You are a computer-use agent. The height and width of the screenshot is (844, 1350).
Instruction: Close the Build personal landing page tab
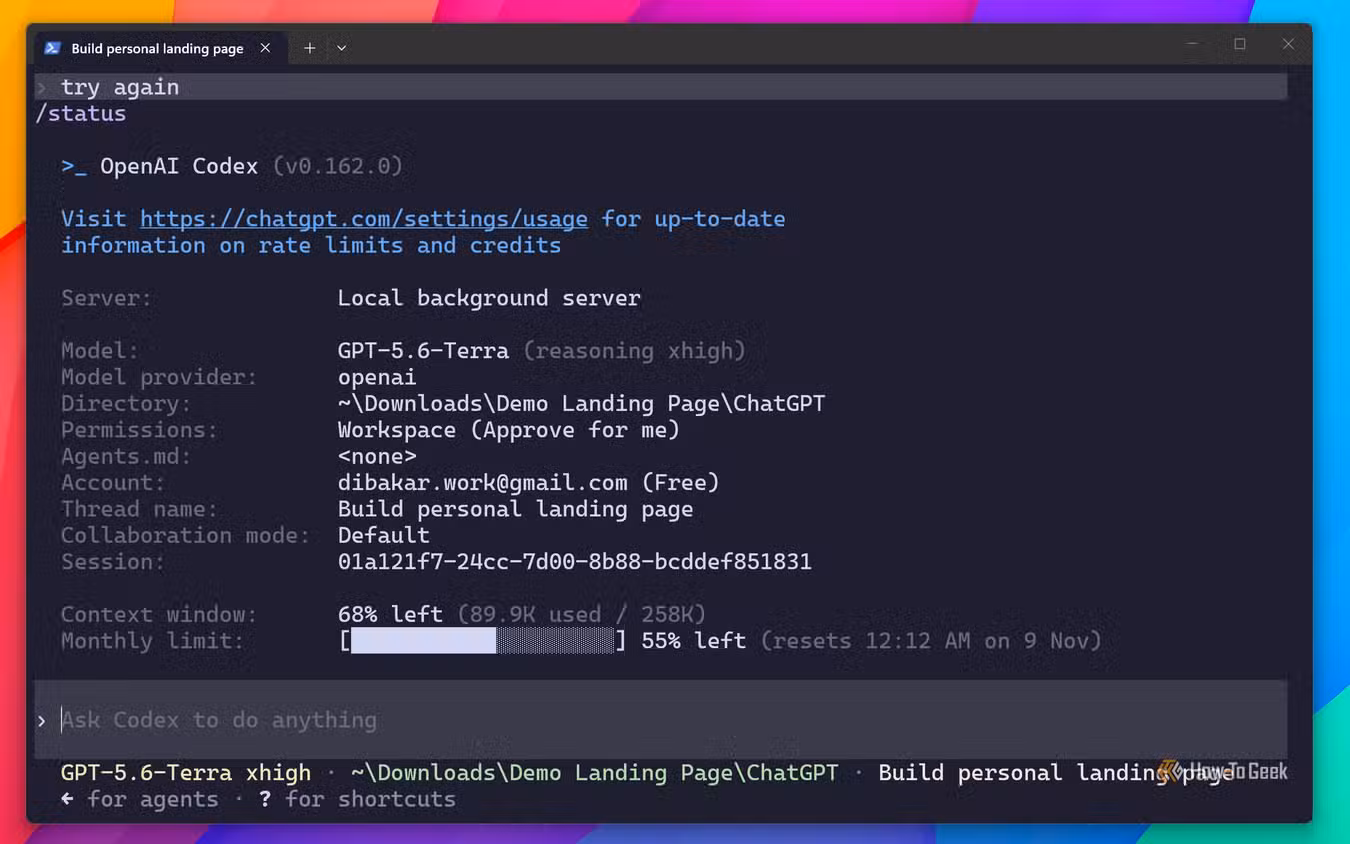tap(265, 48)
